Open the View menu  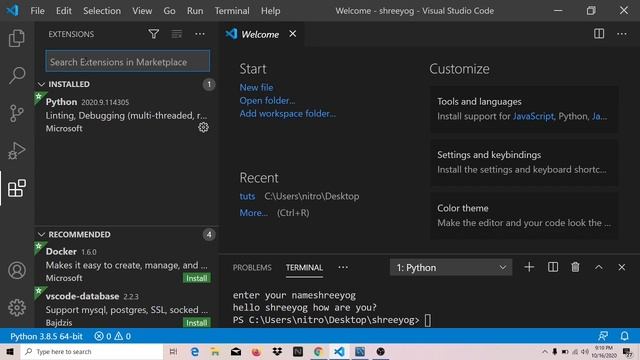point(142,11)
